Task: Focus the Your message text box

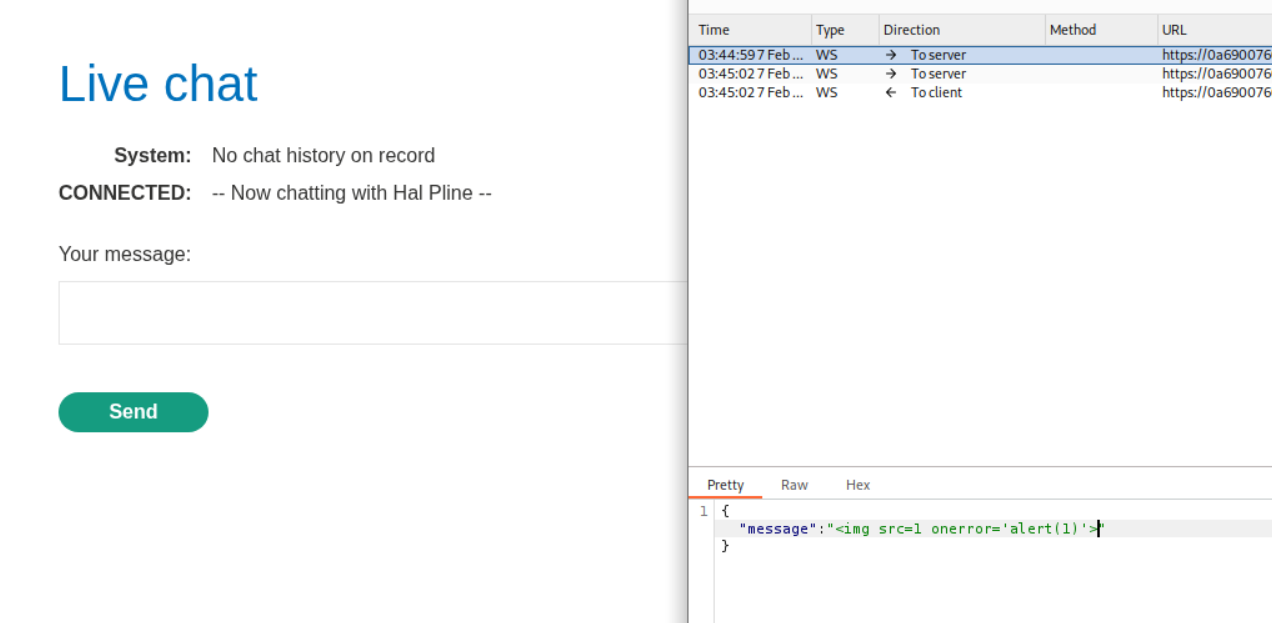Action: coord(372,313)
